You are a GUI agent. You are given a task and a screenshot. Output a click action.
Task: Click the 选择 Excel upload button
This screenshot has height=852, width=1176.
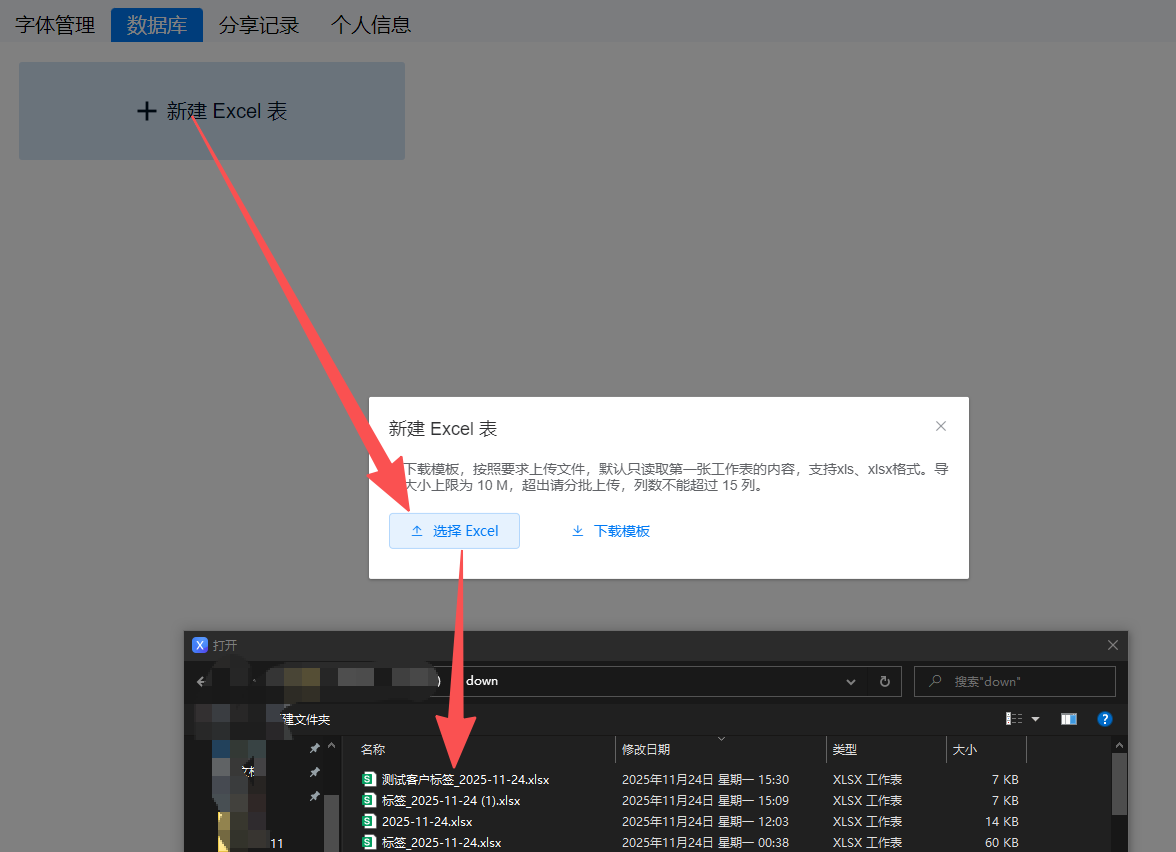(454, 531)
